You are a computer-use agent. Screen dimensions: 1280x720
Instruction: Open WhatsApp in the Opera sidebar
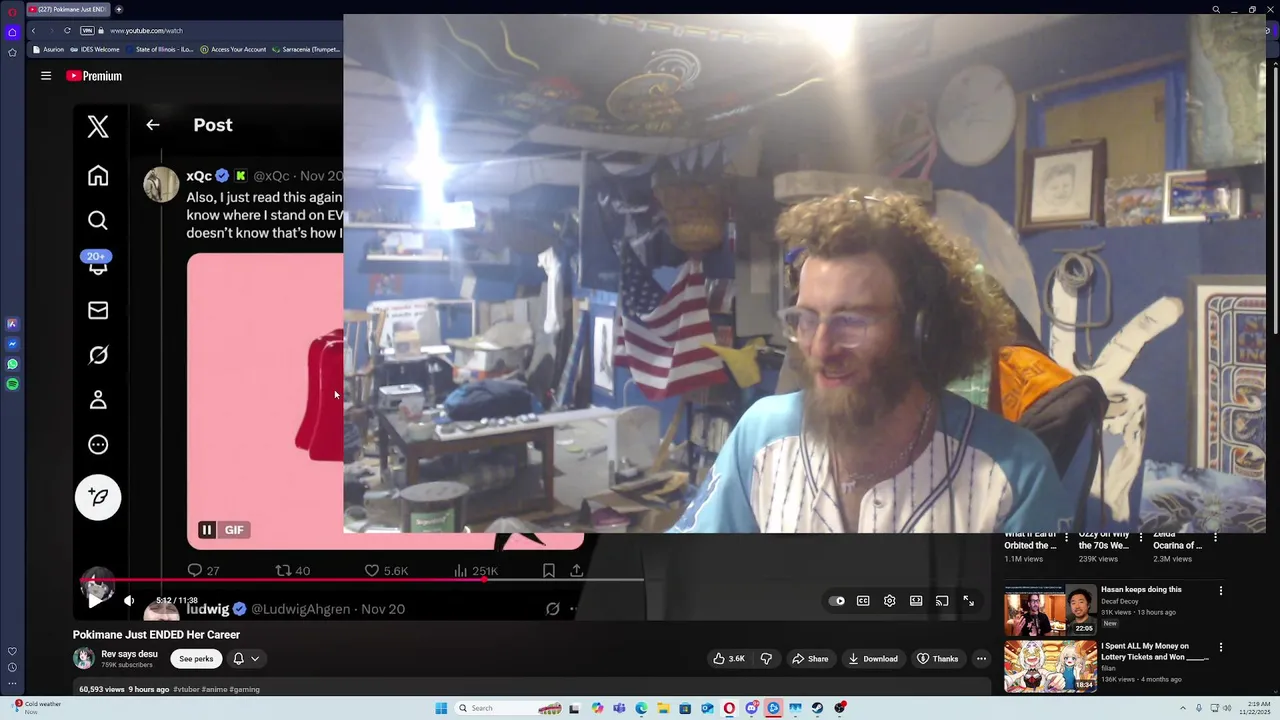pyautogui.click(x=12, y=364)
